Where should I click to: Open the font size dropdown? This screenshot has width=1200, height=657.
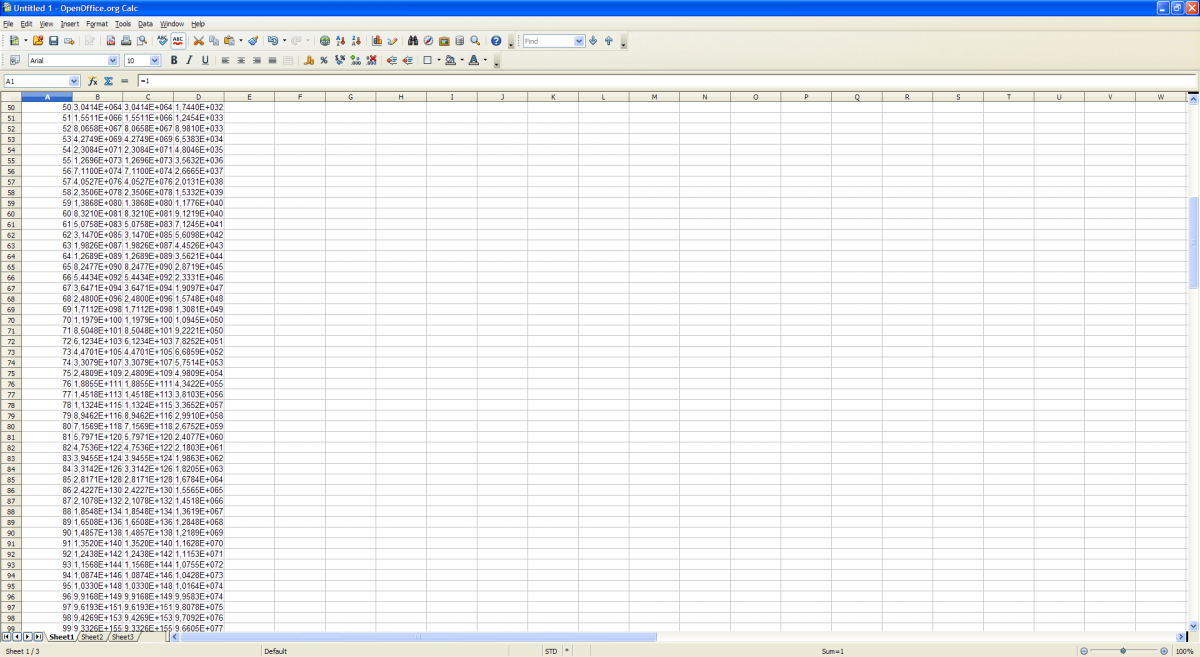coord(155,61)
